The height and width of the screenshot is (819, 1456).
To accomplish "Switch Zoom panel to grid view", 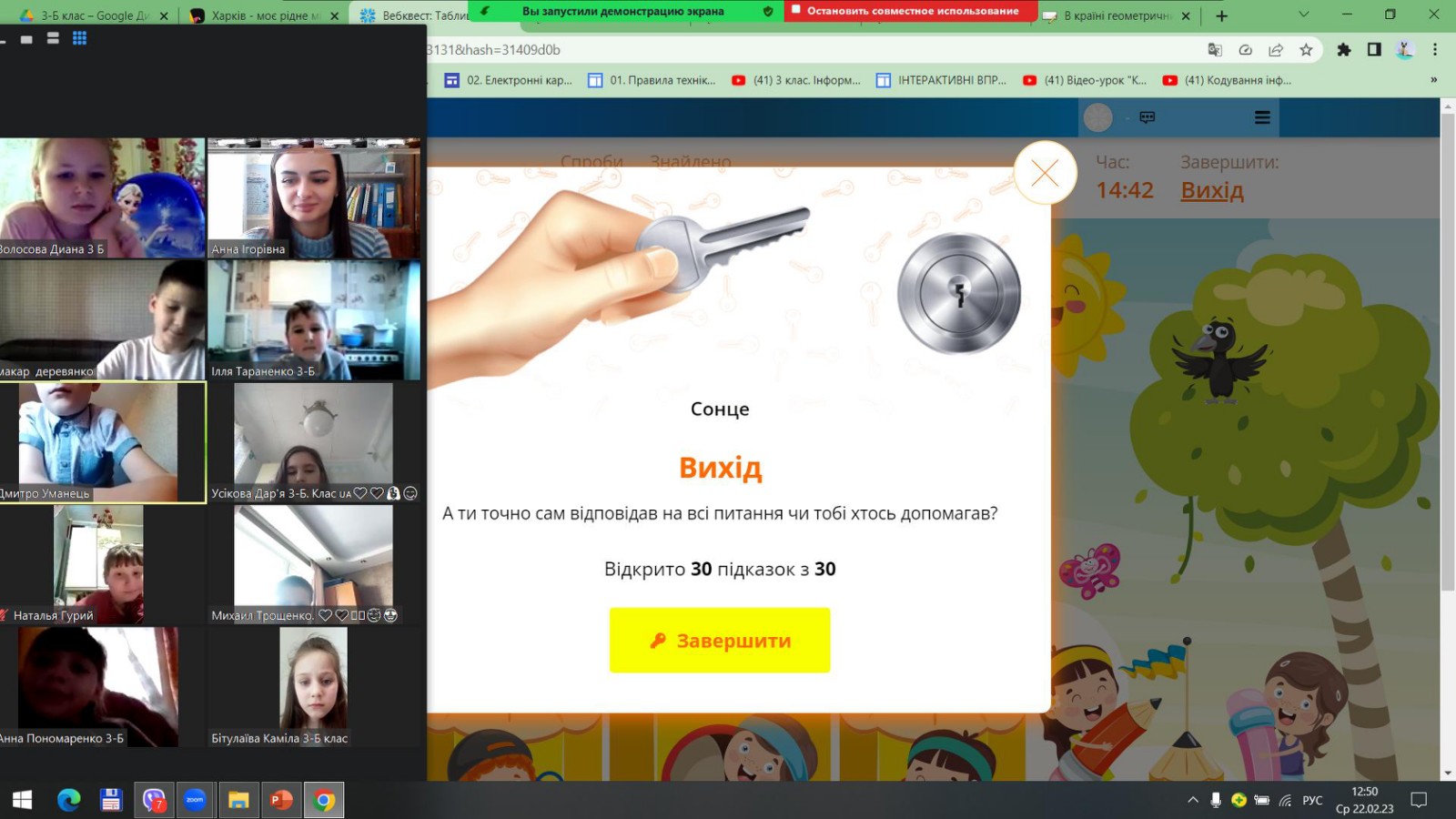I will (x=79, y=38).
